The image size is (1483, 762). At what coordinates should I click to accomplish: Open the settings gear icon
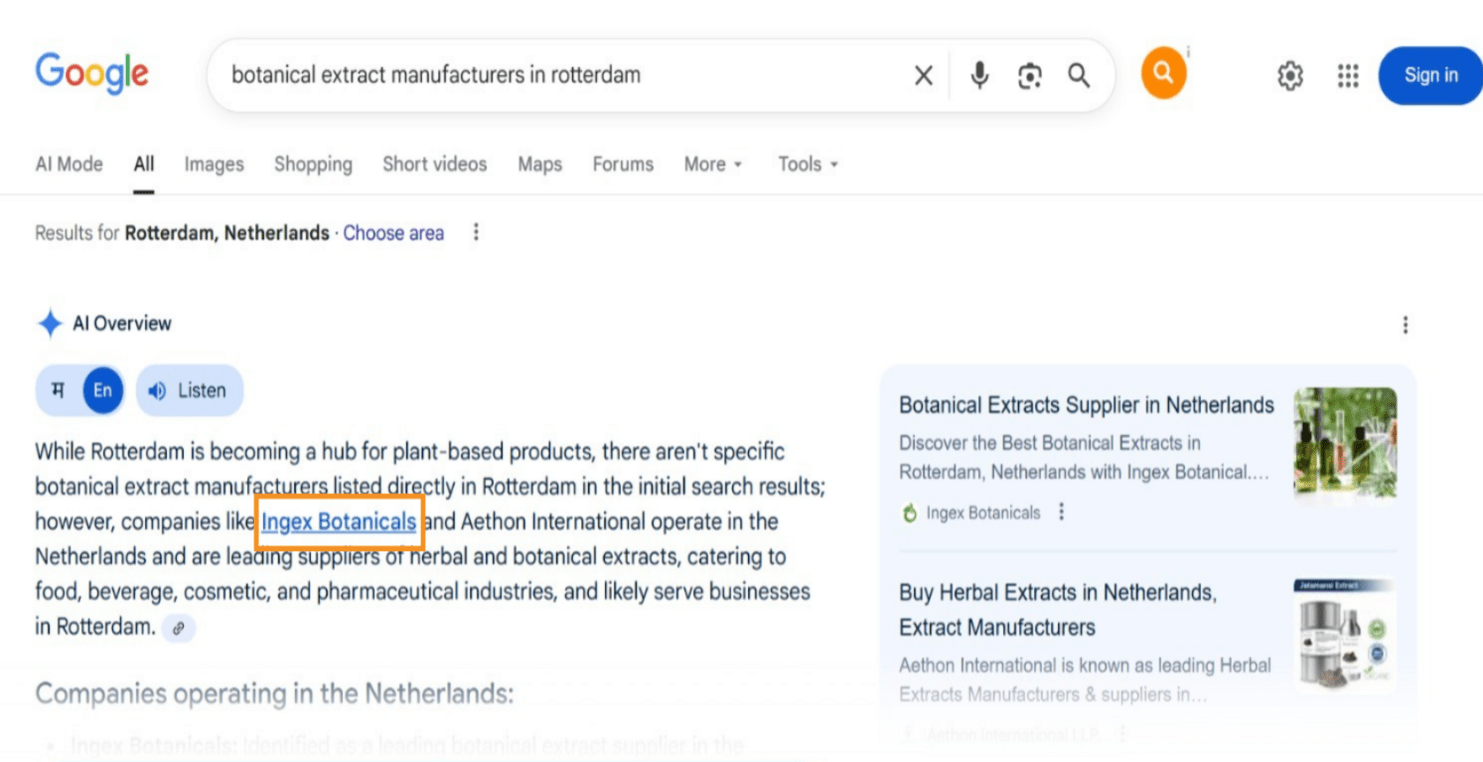pos(1290,75)
